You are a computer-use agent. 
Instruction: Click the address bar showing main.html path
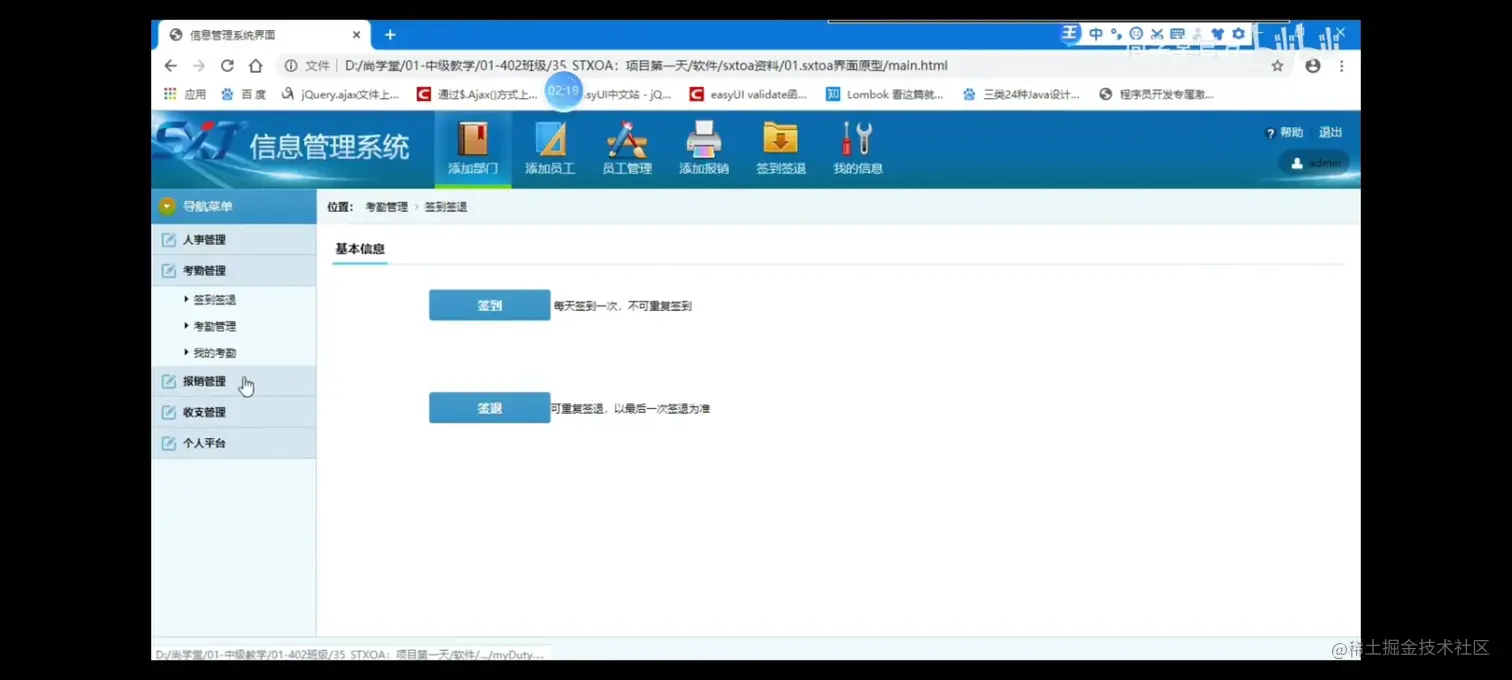click(646, 66)
